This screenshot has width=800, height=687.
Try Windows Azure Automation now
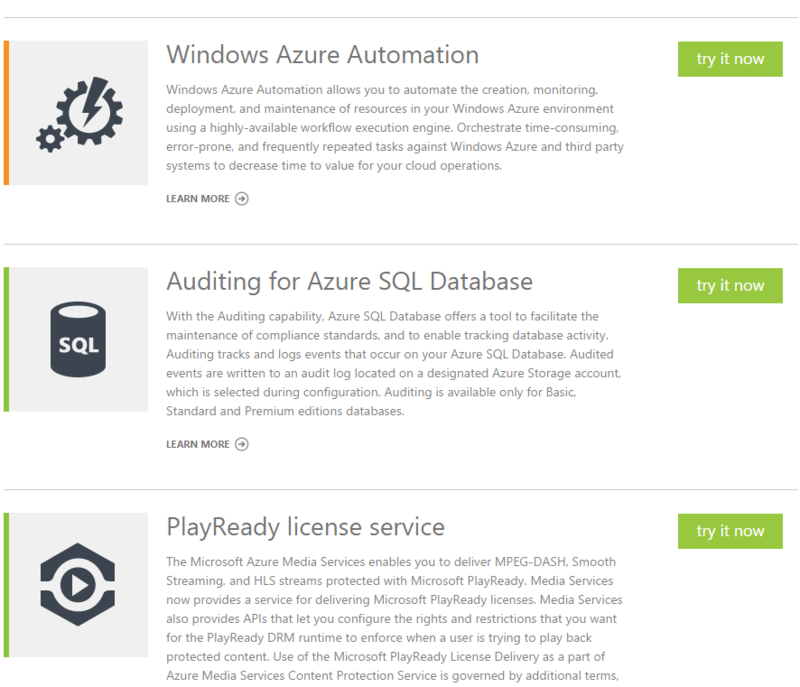click(730, 59)
